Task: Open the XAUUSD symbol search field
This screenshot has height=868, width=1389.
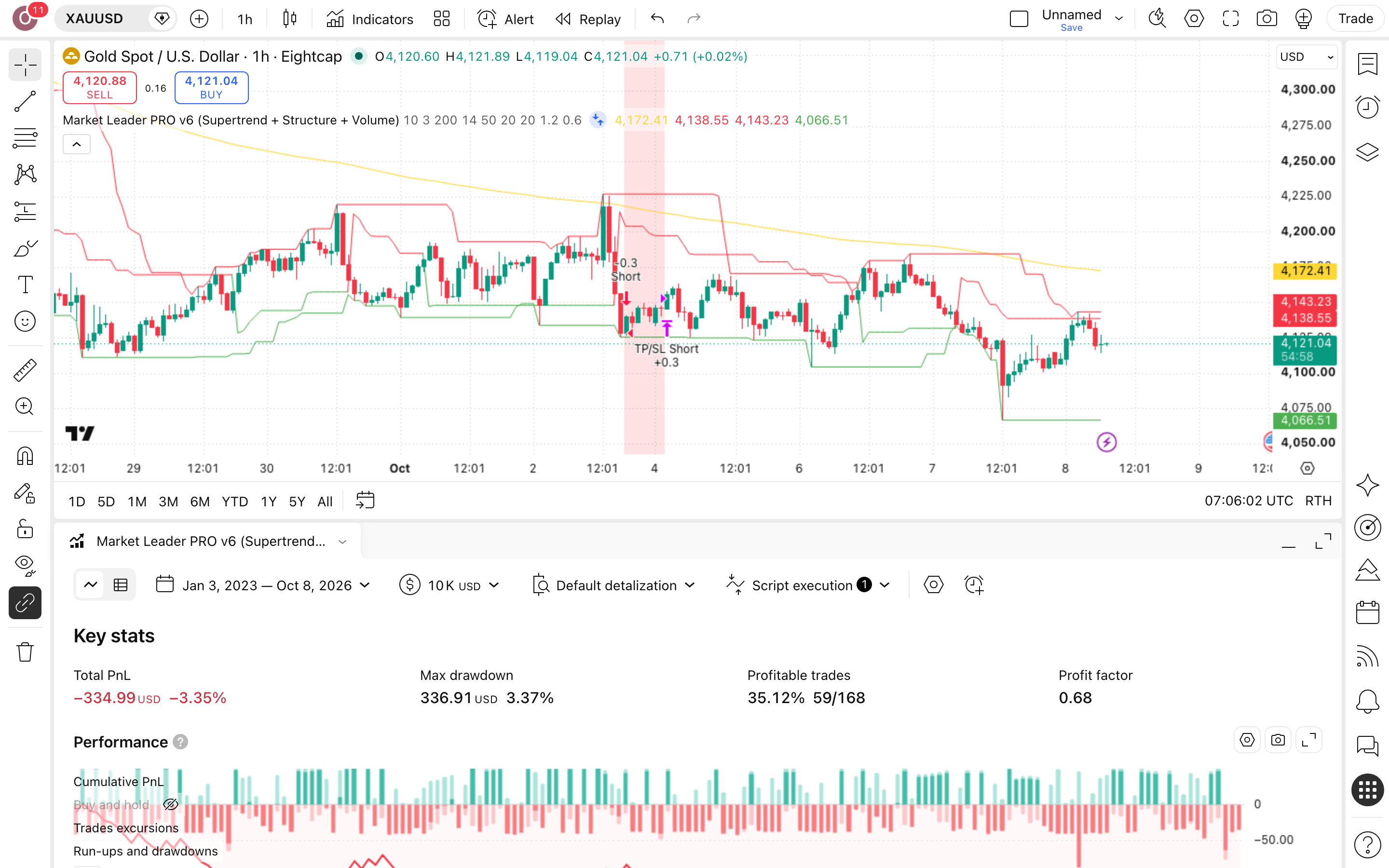Action: pyautogui.click(x=95, y=19)
